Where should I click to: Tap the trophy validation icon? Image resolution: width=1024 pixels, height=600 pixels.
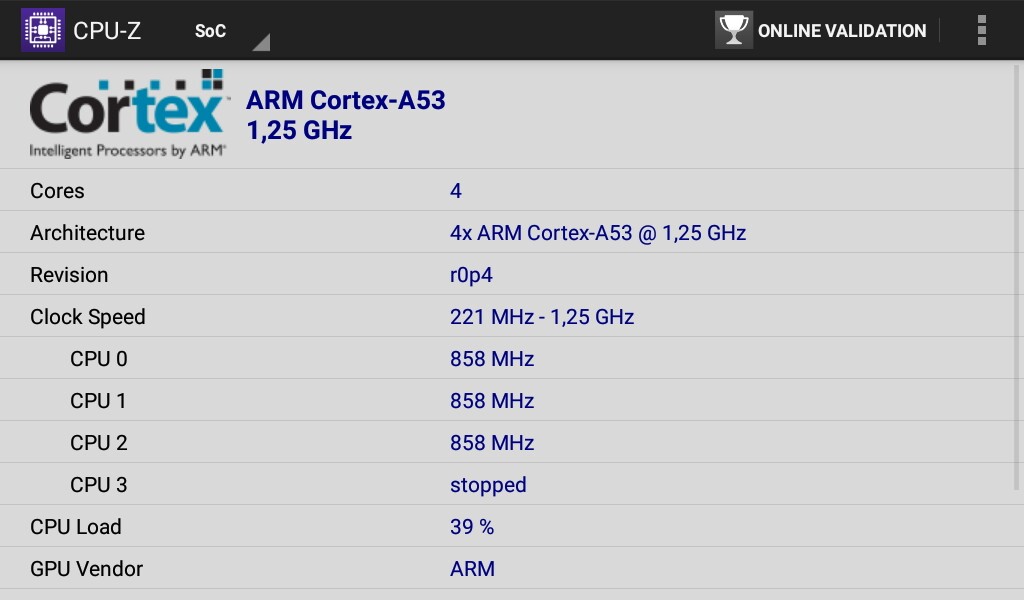point(733,30)
